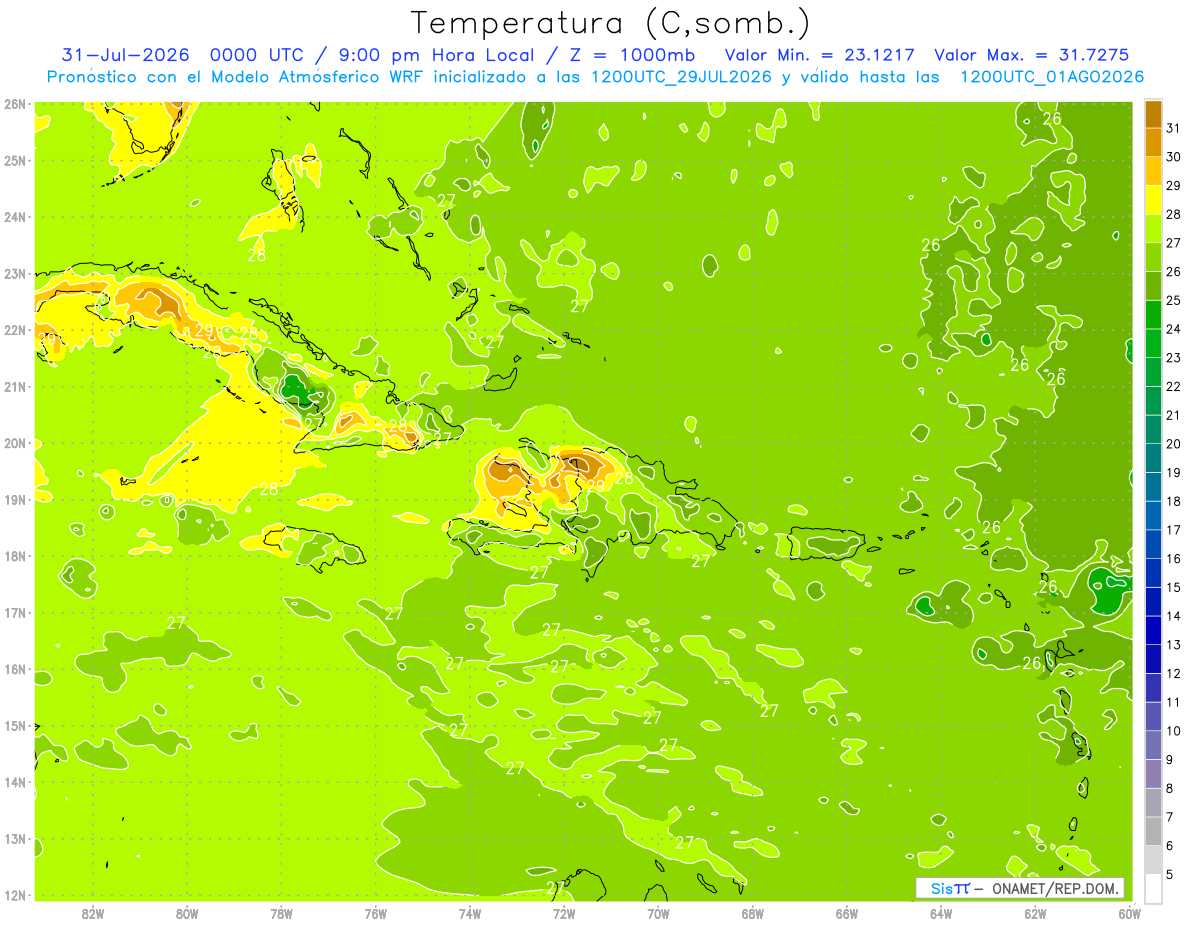Screen dimensions: 1200x927
Task: Pick the grey swatch between 6 and 7
Action: click(x=1153, y=830)
